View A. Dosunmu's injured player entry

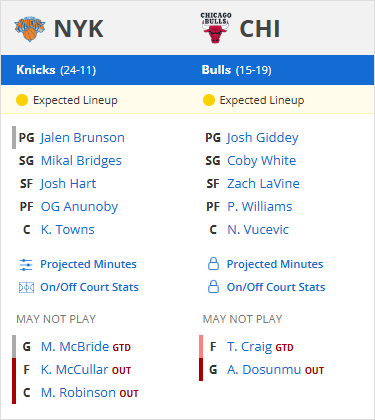[264, 370]
